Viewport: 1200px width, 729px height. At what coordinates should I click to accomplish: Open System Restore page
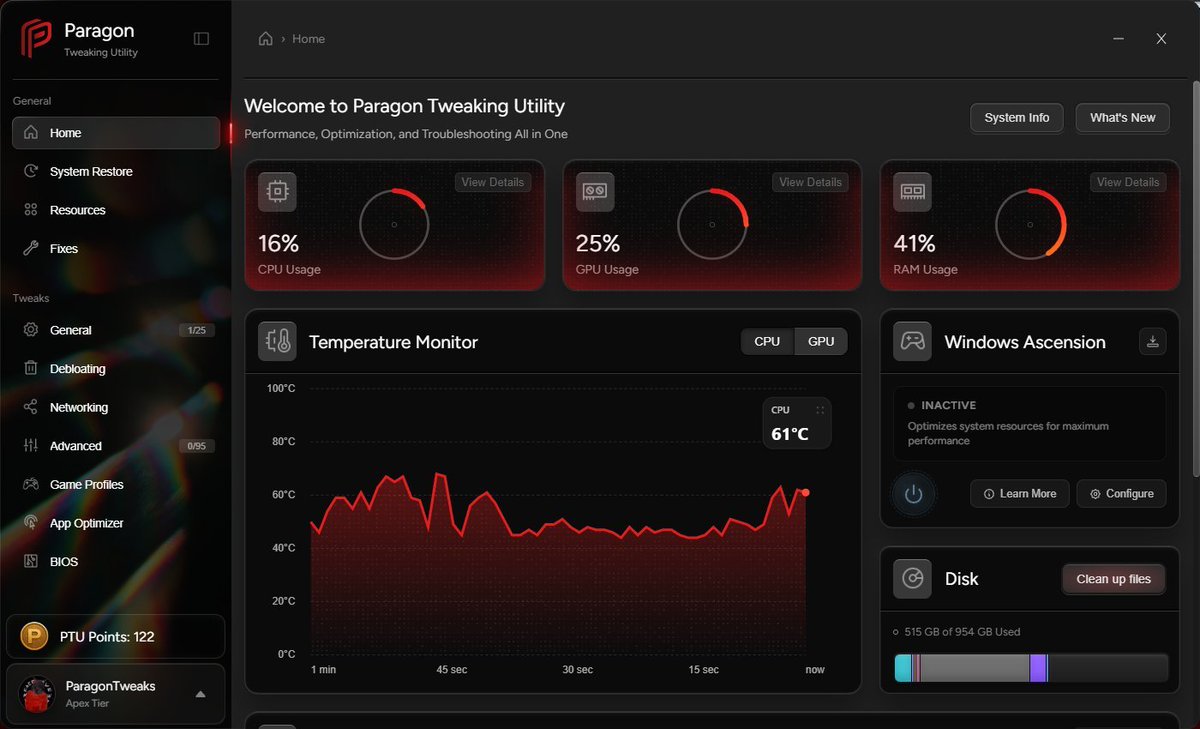pyautogui.click(x=116, y=172)
